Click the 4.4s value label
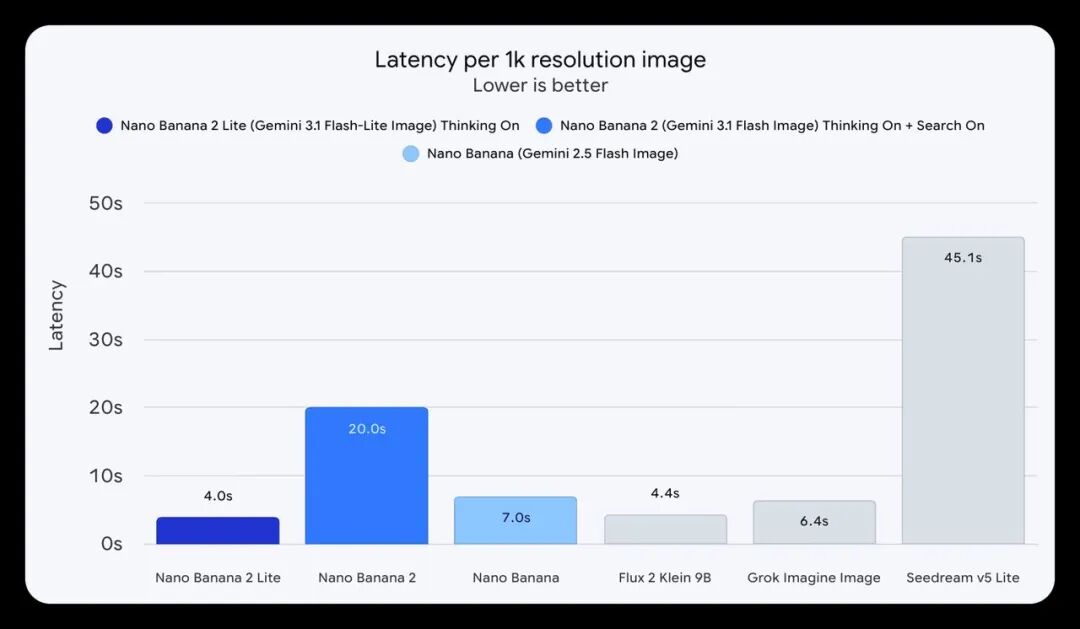The image size is (1080, 629). (x=665, y=493)
